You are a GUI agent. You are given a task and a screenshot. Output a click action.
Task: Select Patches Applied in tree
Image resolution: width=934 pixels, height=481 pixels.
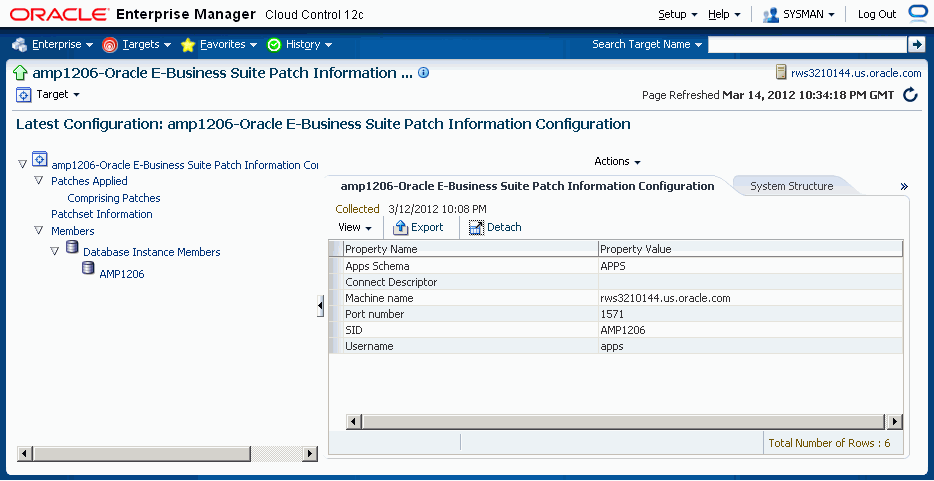click(89, 181)
